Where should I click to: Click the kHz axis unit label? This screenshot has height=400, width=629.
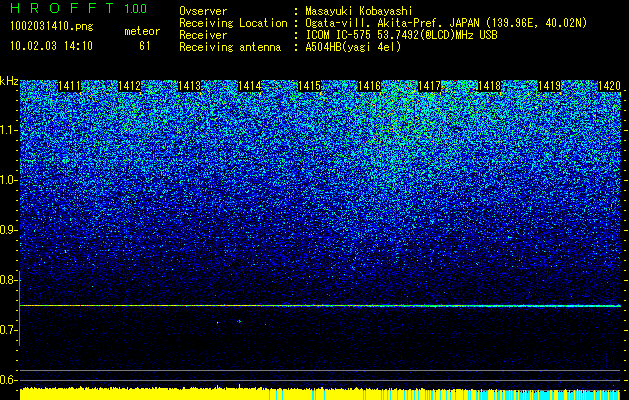click(x=9, y=81)
